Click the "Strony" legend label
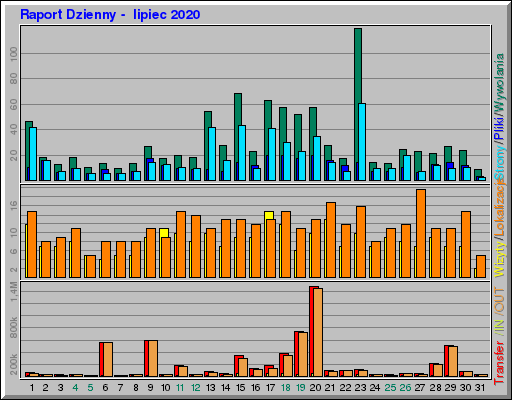 point(499,162)
